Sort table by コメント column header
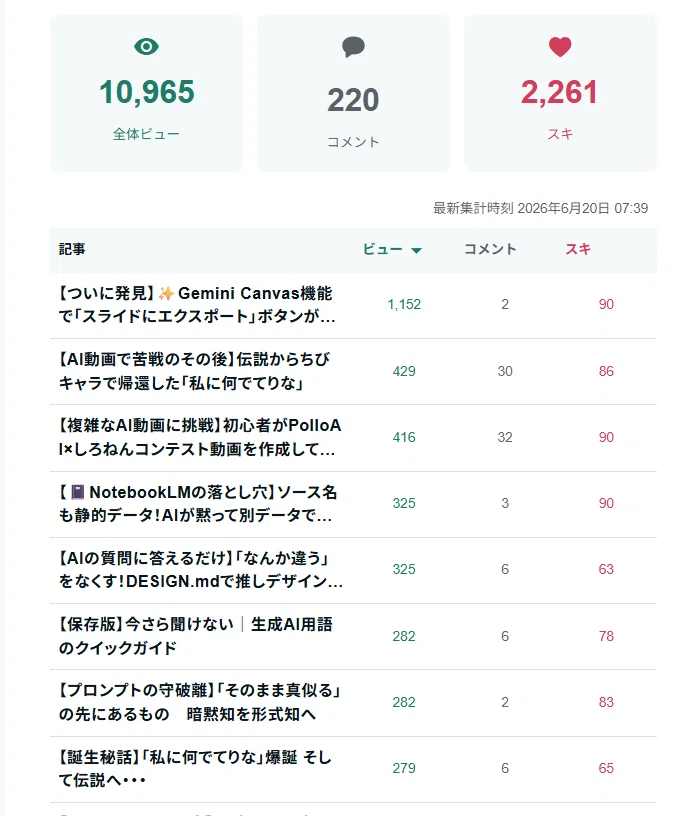695x816 pixels. (490, 249)
